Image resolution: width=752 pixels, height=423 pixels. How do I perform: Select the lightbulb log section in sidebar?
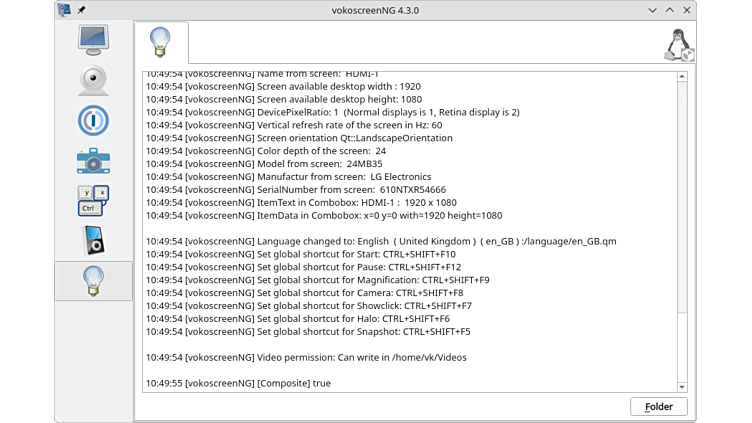(x=93, y=281)
